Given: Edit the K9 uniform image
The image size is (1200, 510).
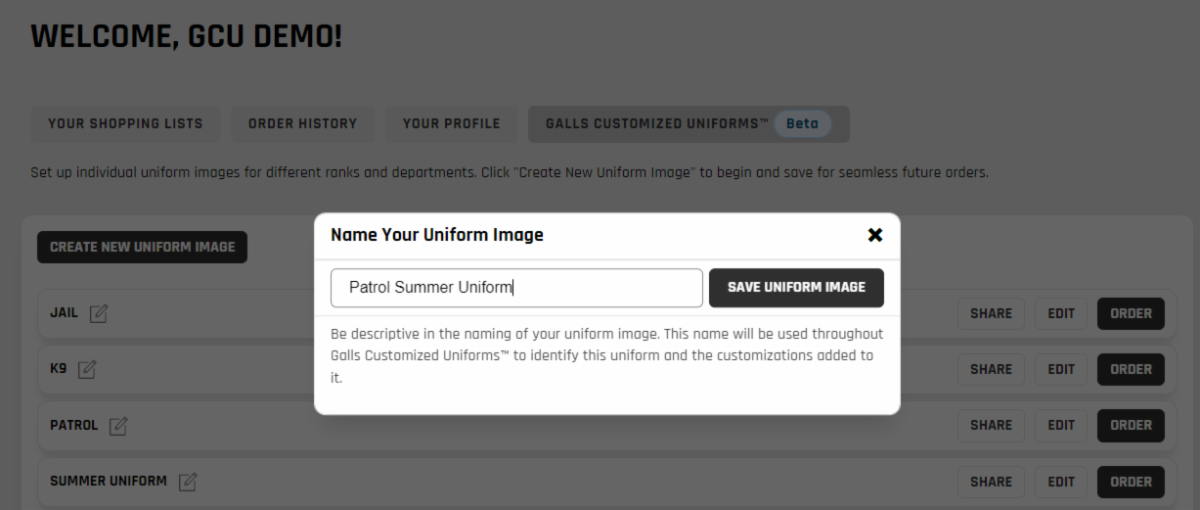Looking at the screenshot, I should pos(1061,370).
